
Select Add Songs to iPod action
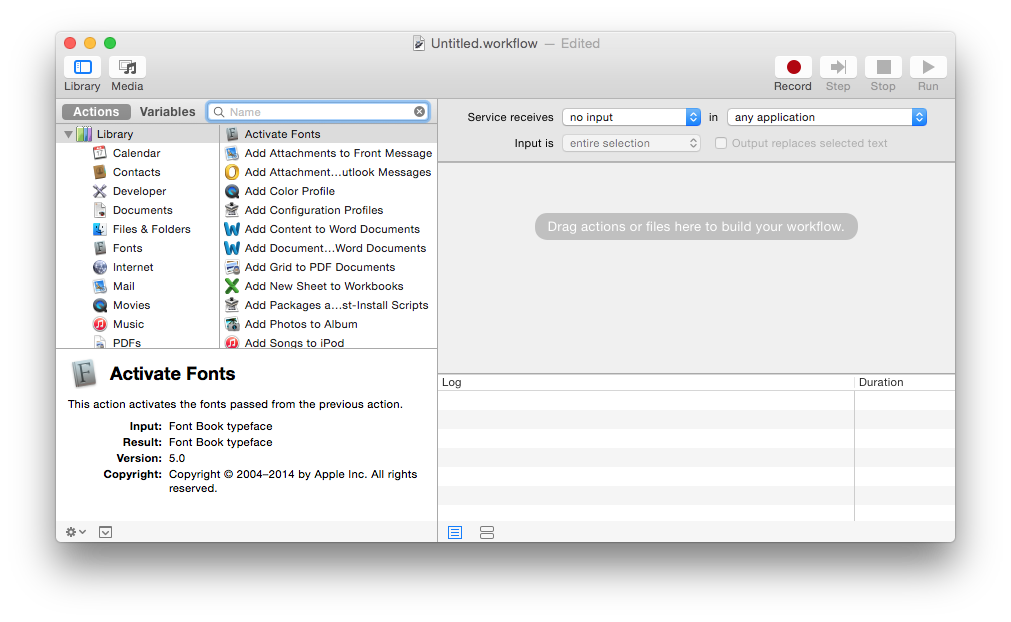click(328, 342)
